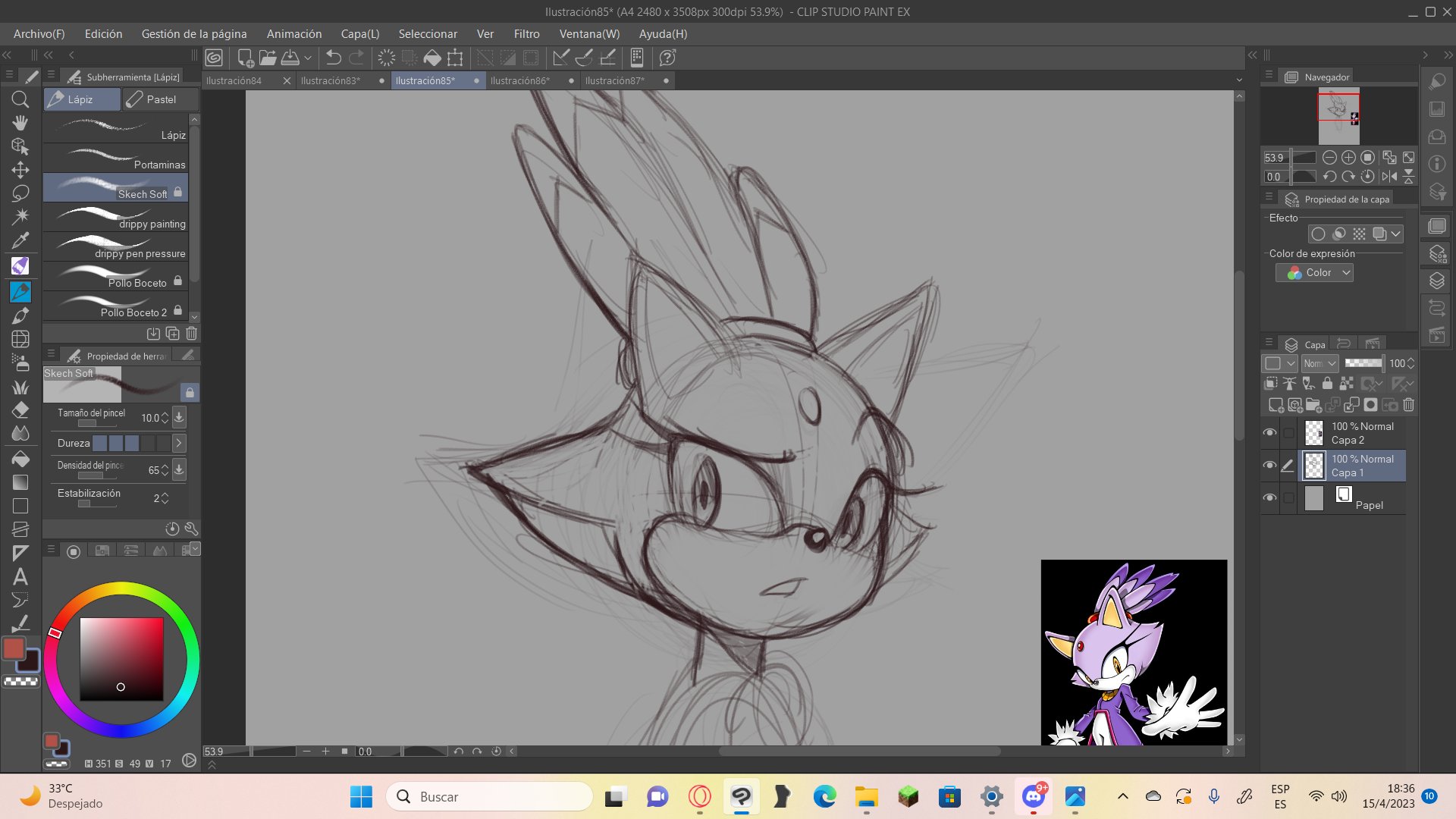Open Color de expresión dropdown
1456x819 pixels.
[x=1314, y=273]
